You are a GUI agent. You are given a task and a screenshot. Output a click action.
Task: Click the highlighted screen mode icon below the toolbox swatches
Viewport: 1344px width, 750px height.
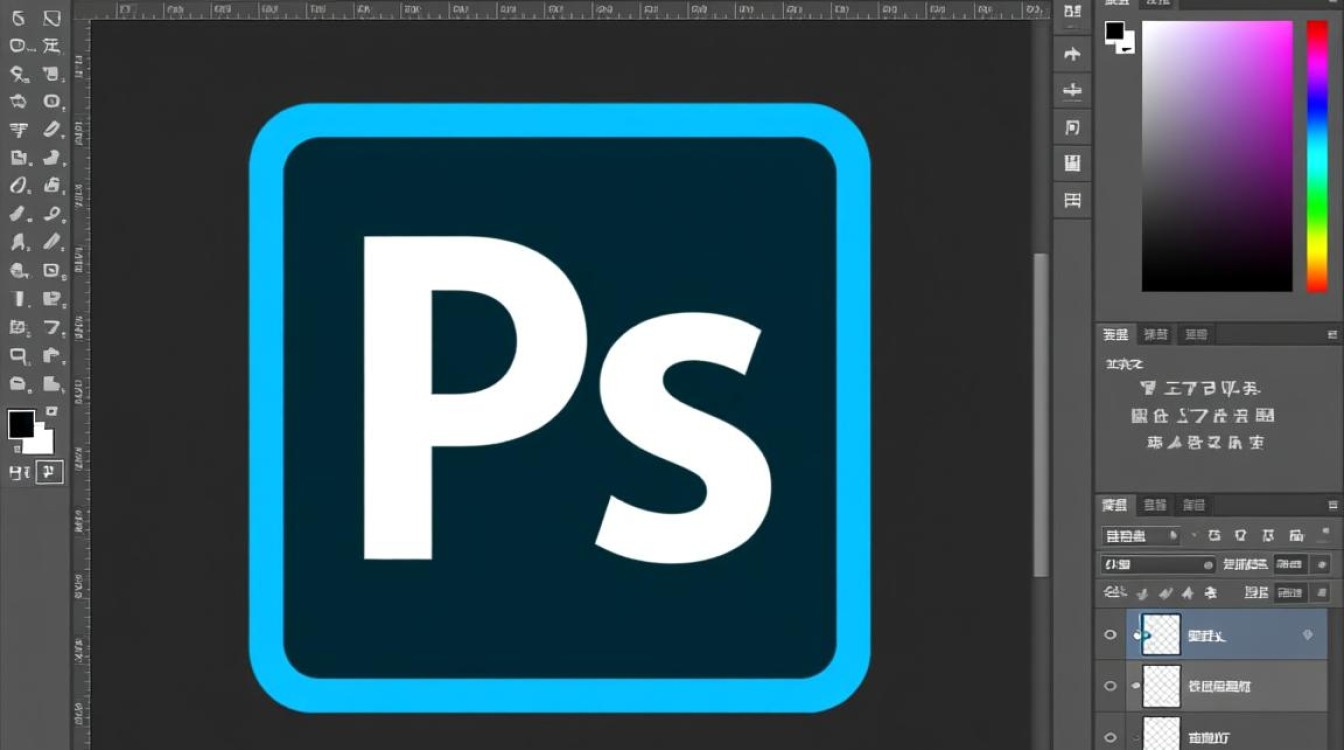(x=50, y=472)
